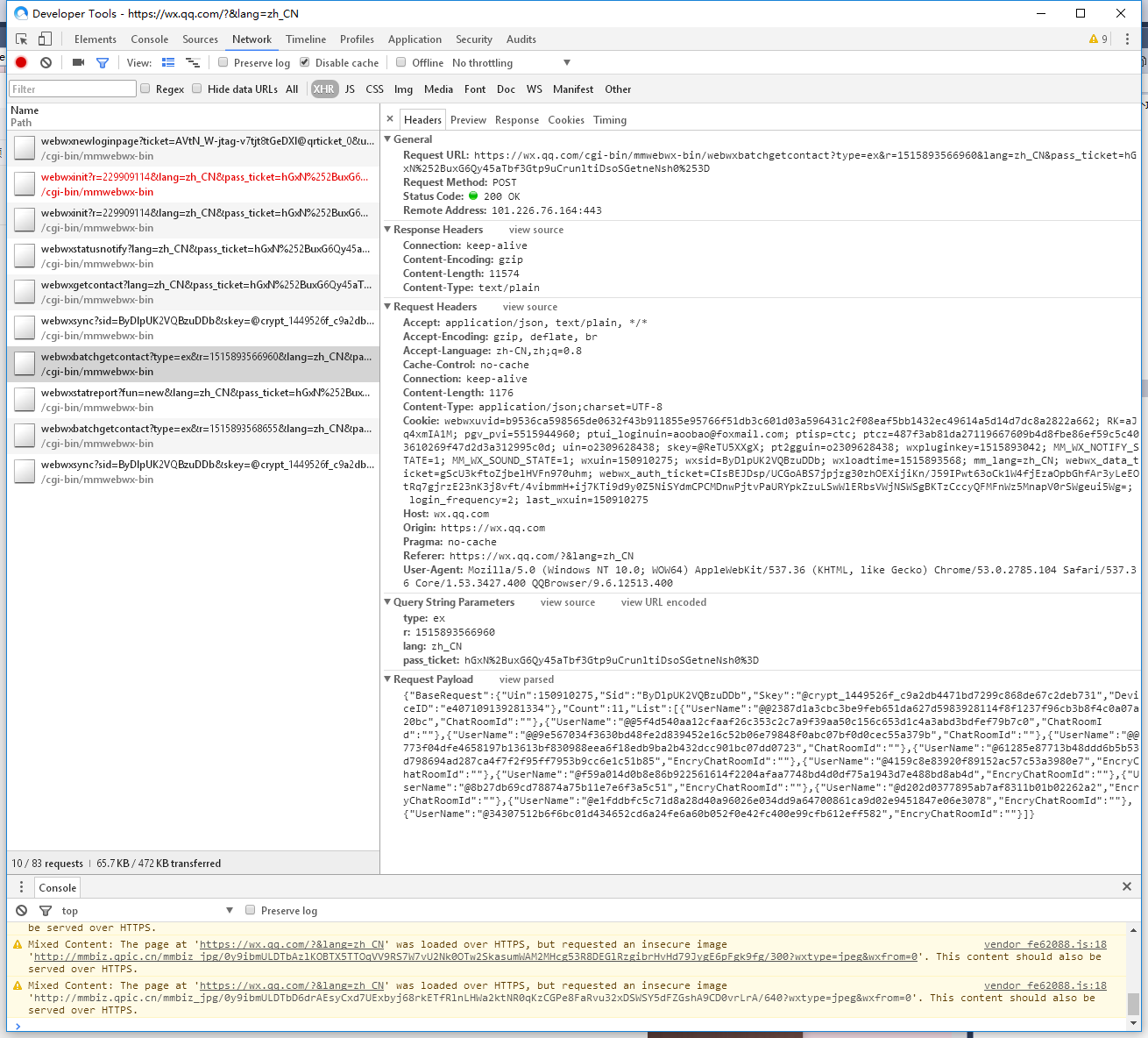Show the Timing tab of the request
Image resolution: width=1148 pixels, height=1038 pixels.
[x=610, y=120]
